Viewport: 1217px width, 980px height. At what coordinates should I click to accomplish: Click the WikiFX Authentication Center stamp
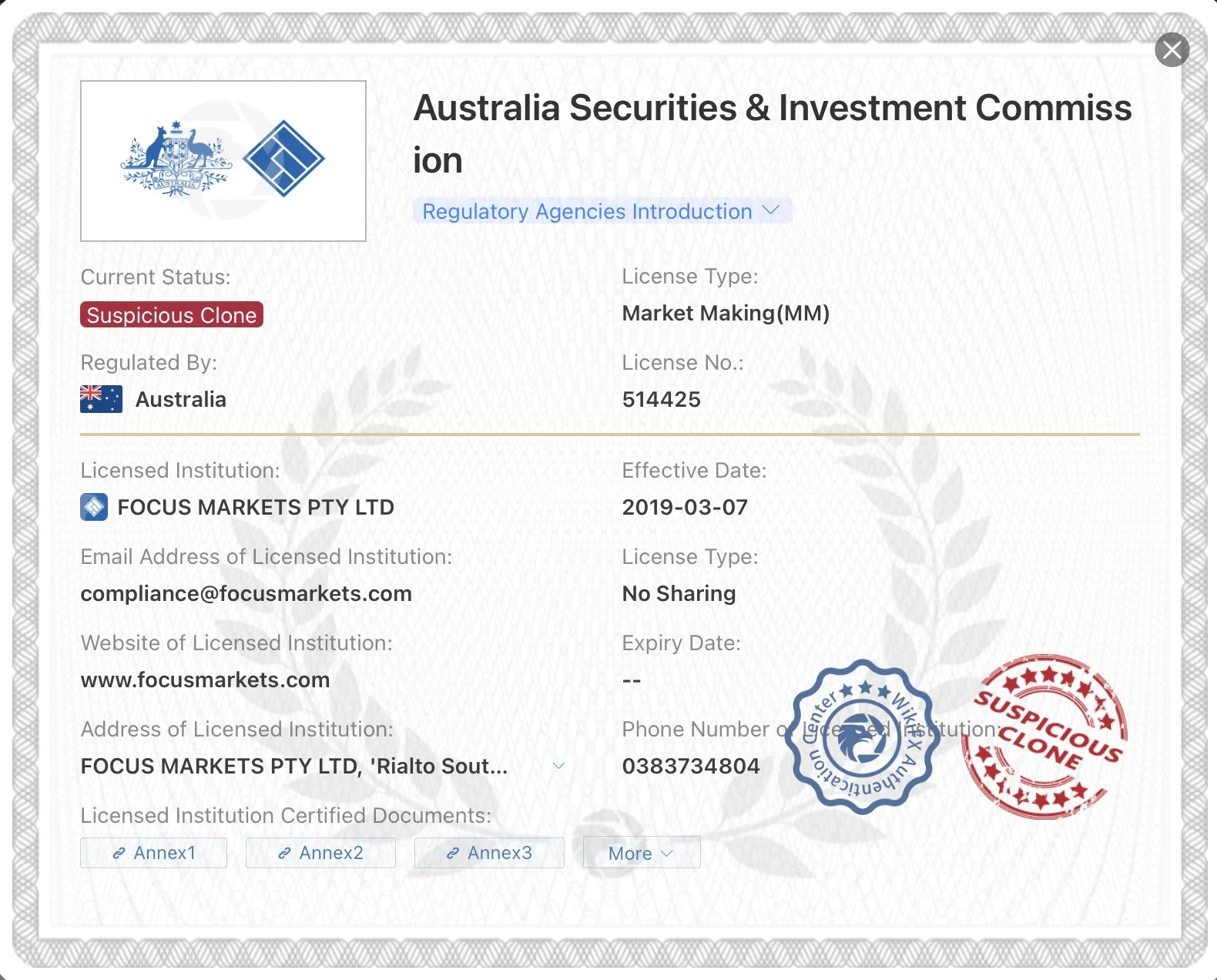point(862,737)
